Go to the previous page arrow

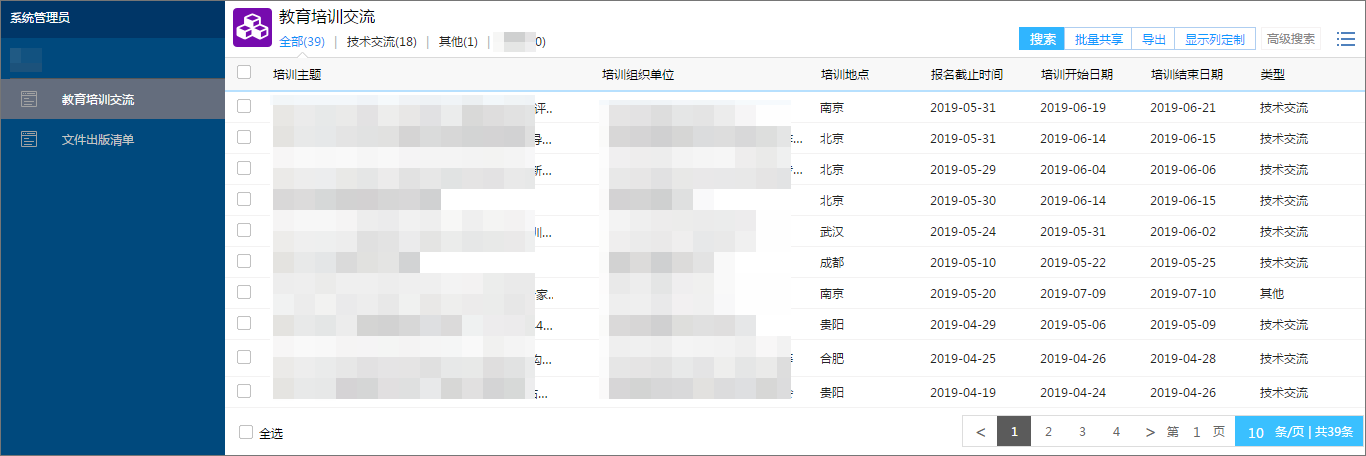point(980,432)
